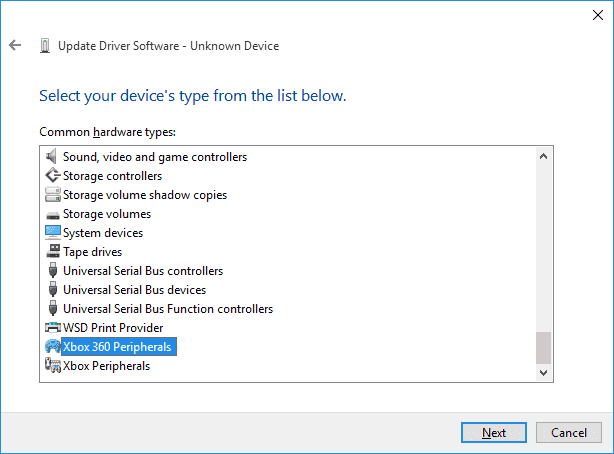This screenshot has height=454, width=614.
Task: Click the Storage volume shadow copies icon
Action: (x=53, y=195)
